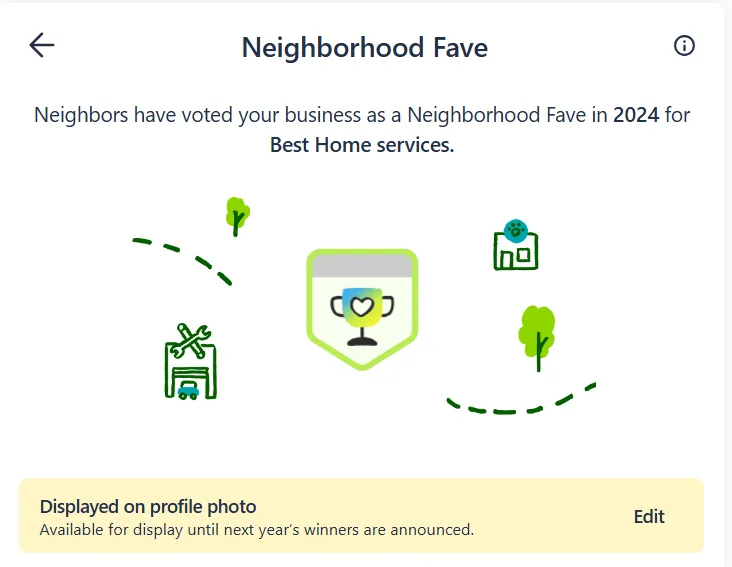Select the Best Home services category text
Viewport: 732px width, 567px height.
362,145
